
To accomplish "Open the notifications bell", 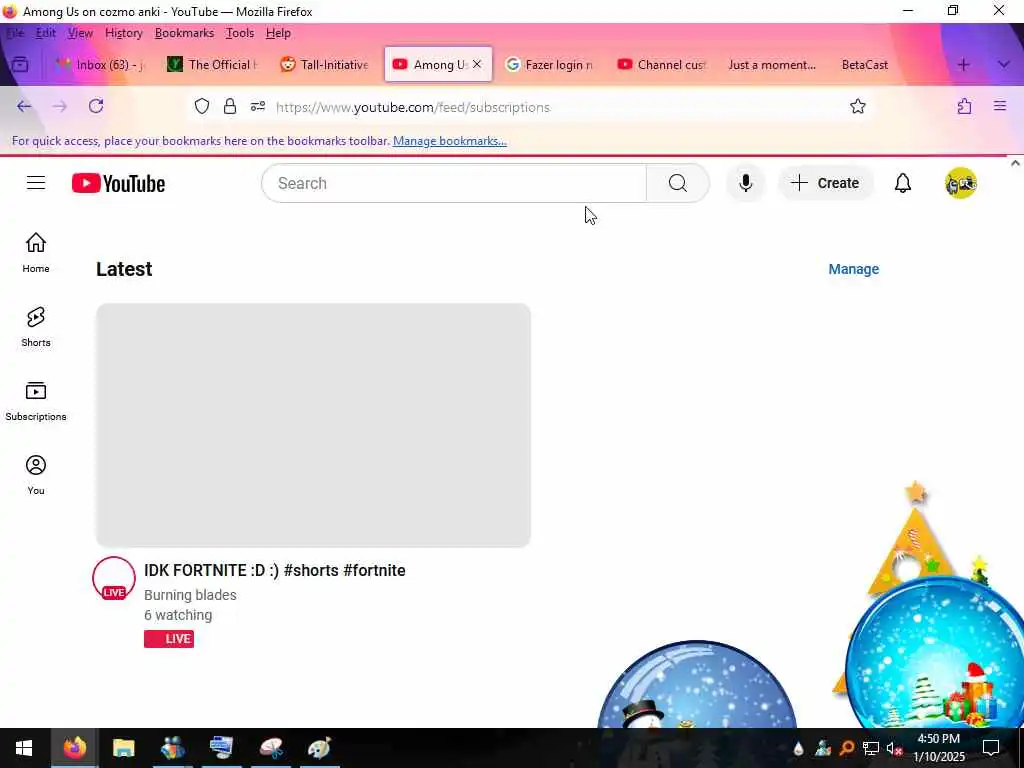I will coord(903,184).
